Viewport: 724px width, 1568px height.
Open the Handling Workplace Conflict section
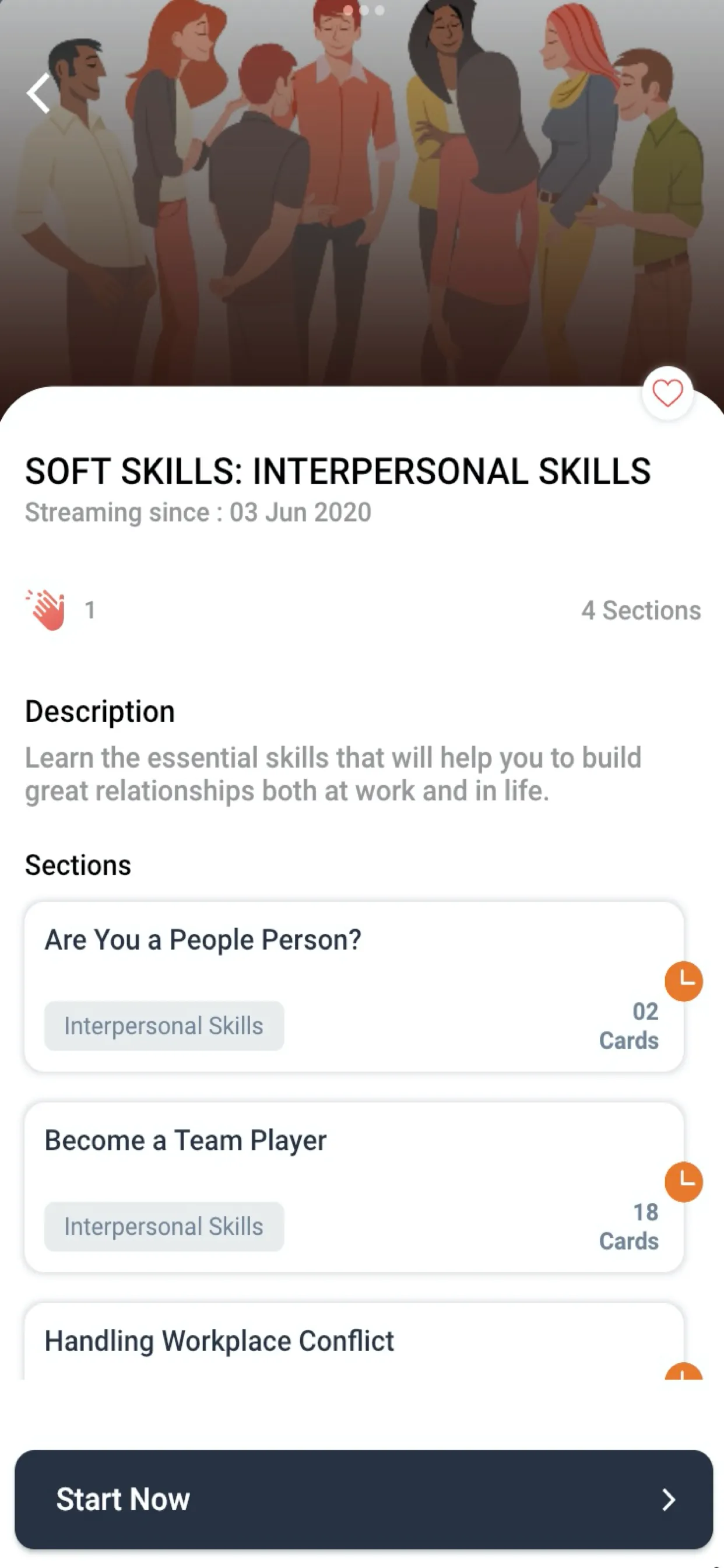click(x=353, y=1342)
